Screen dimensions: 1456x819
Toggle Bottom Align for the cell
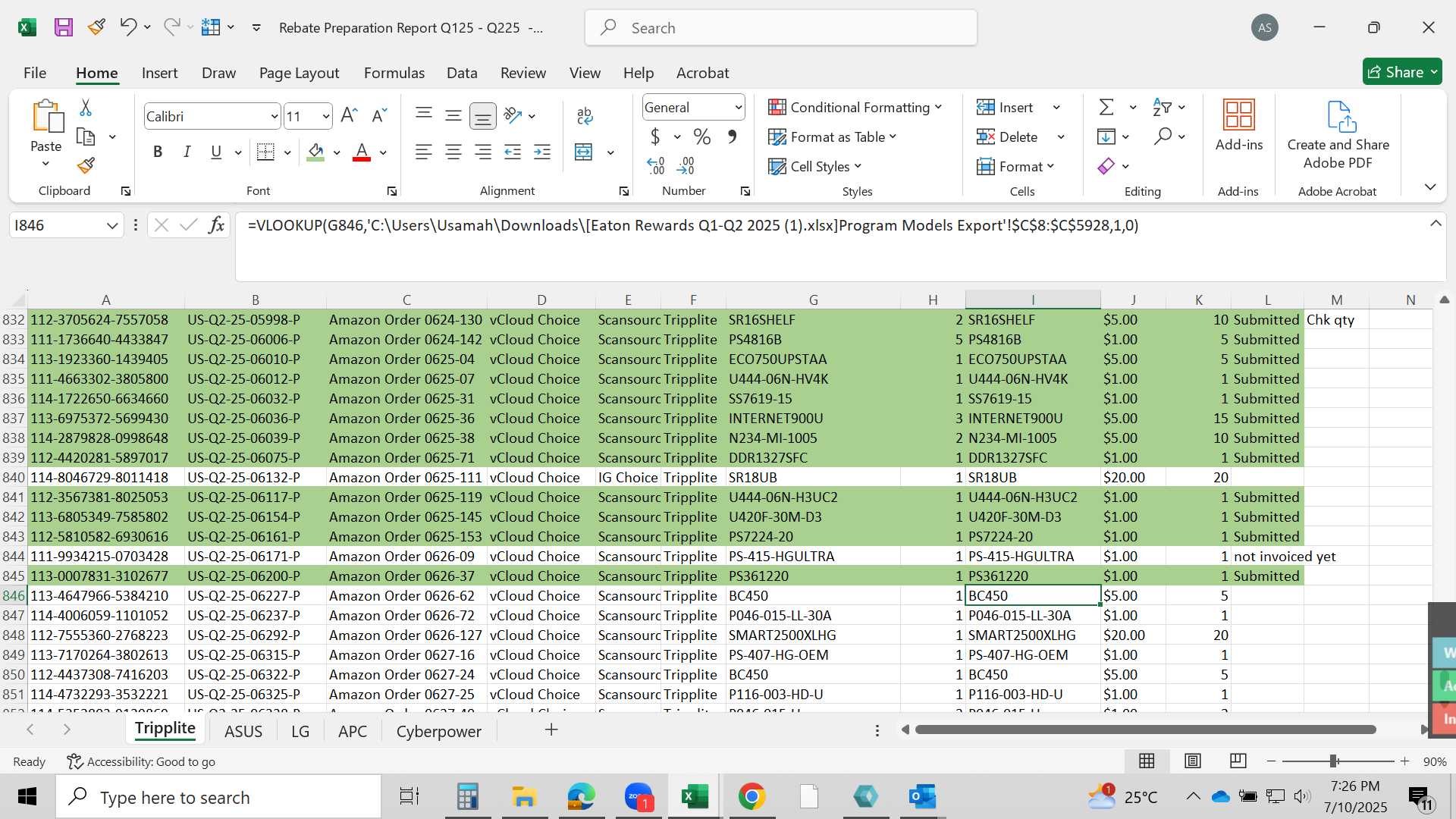coord(483,115)
